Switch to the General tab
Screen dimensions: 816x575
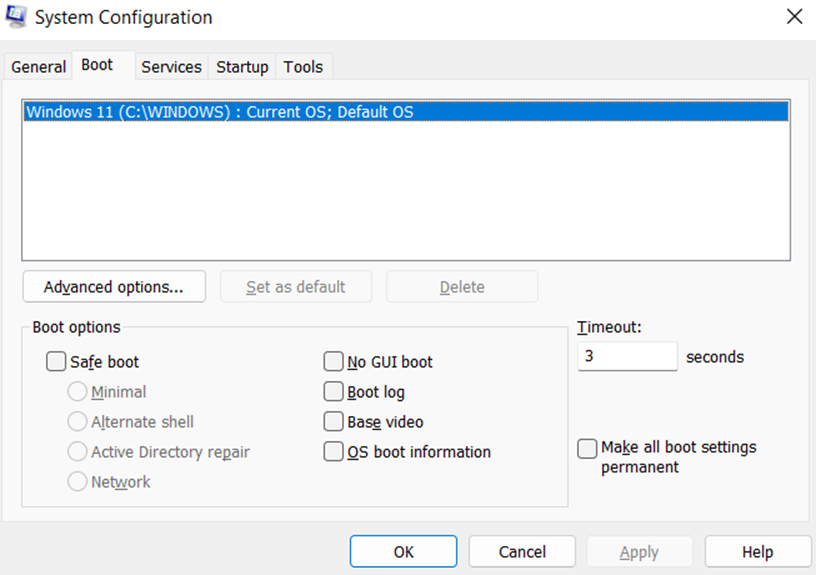[38, 67]
